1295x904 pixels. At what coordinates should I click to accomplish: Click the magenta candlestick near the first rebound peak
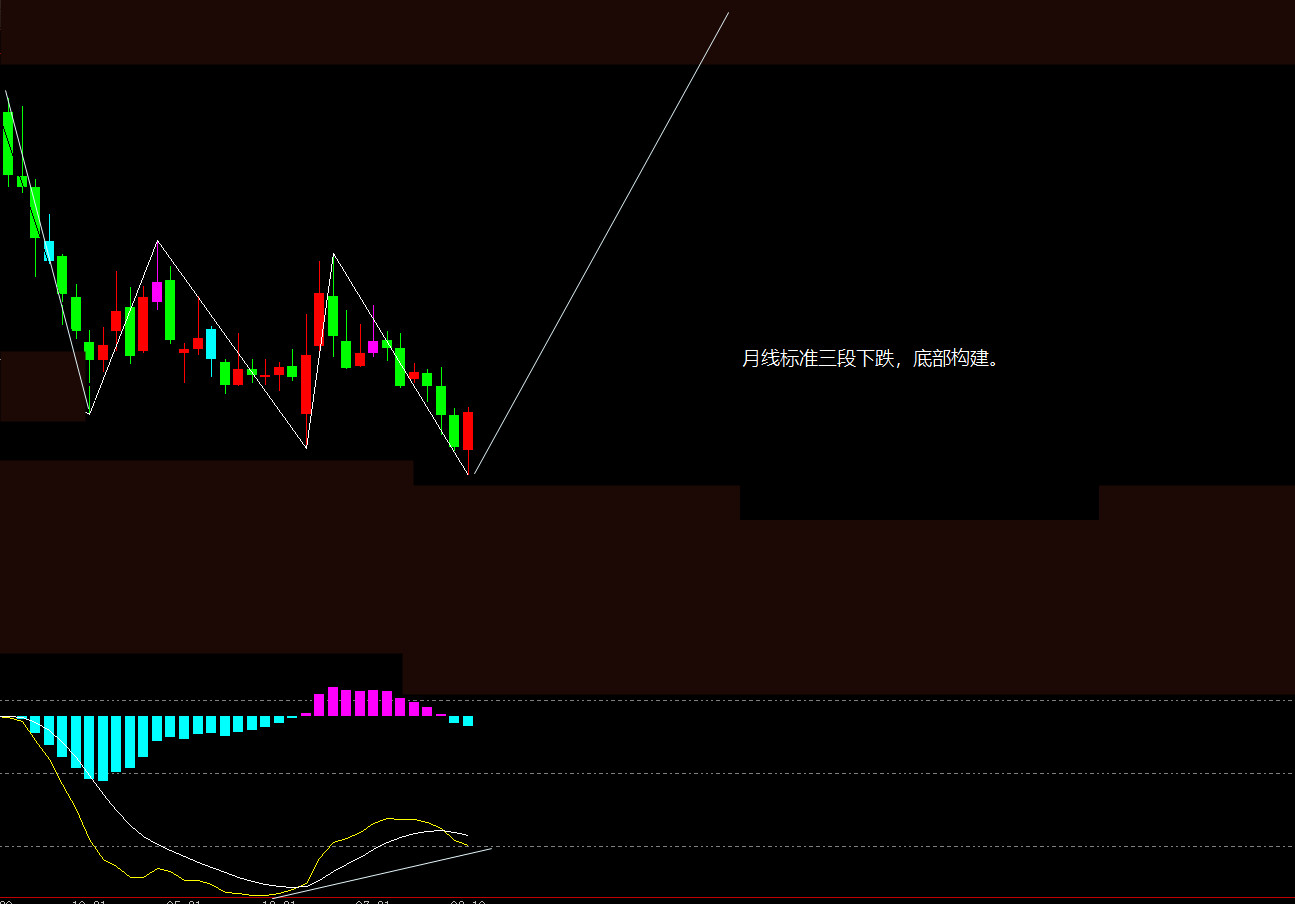[x=157, y=291]
